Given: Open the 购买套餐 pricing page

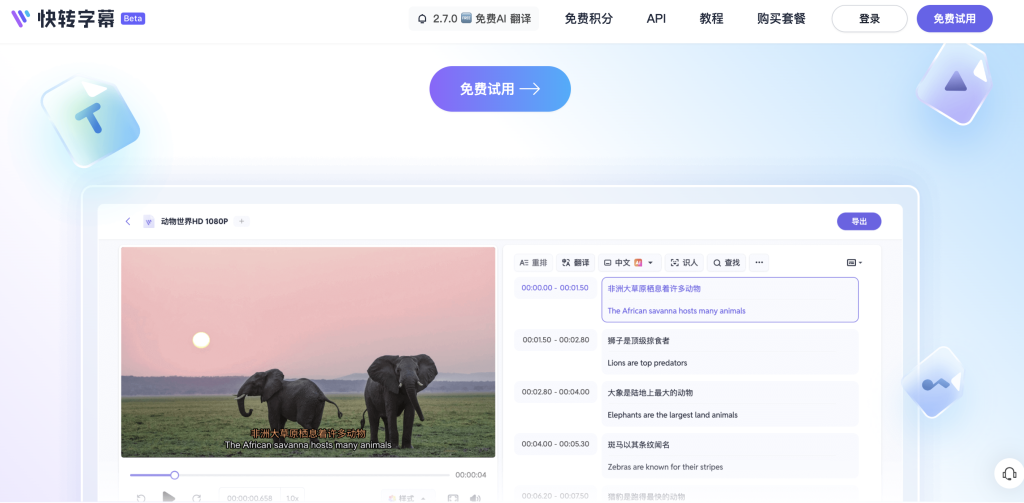Looking at the screenshot, I should 781,19.
